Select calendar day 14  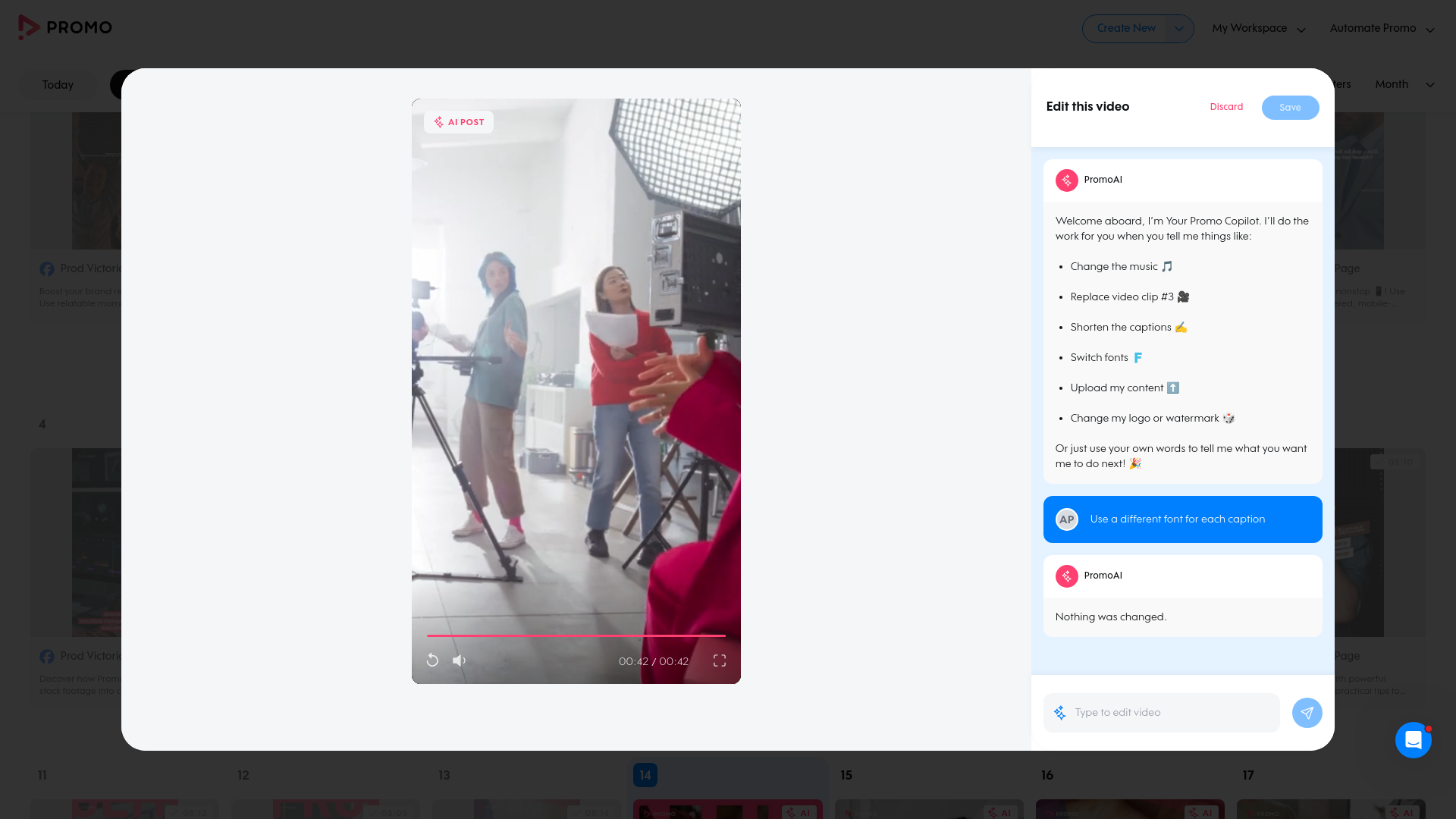645,775
